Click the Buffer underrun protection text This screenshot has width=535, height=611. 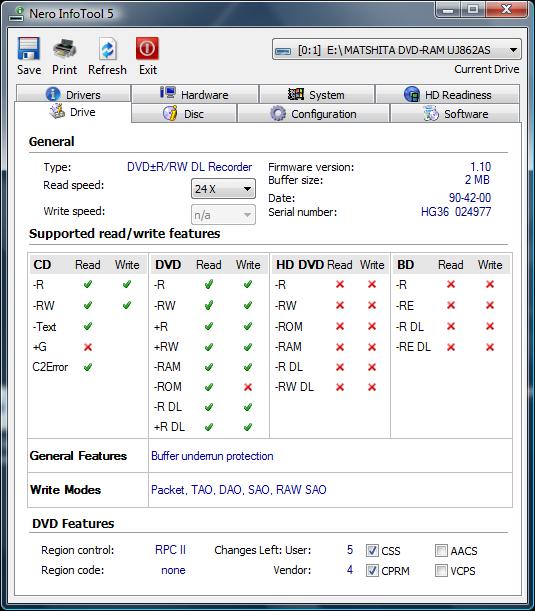click(212, 456)
